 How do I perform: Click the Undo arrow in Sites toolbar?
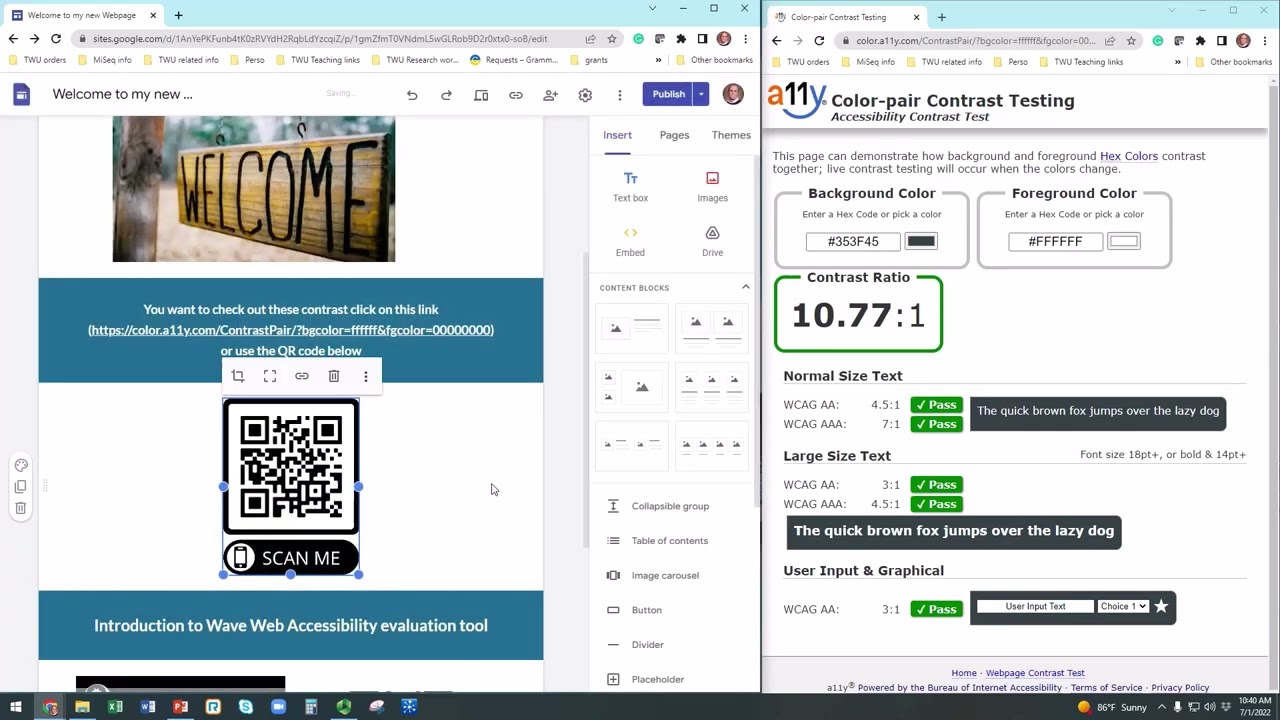[412, 95]
